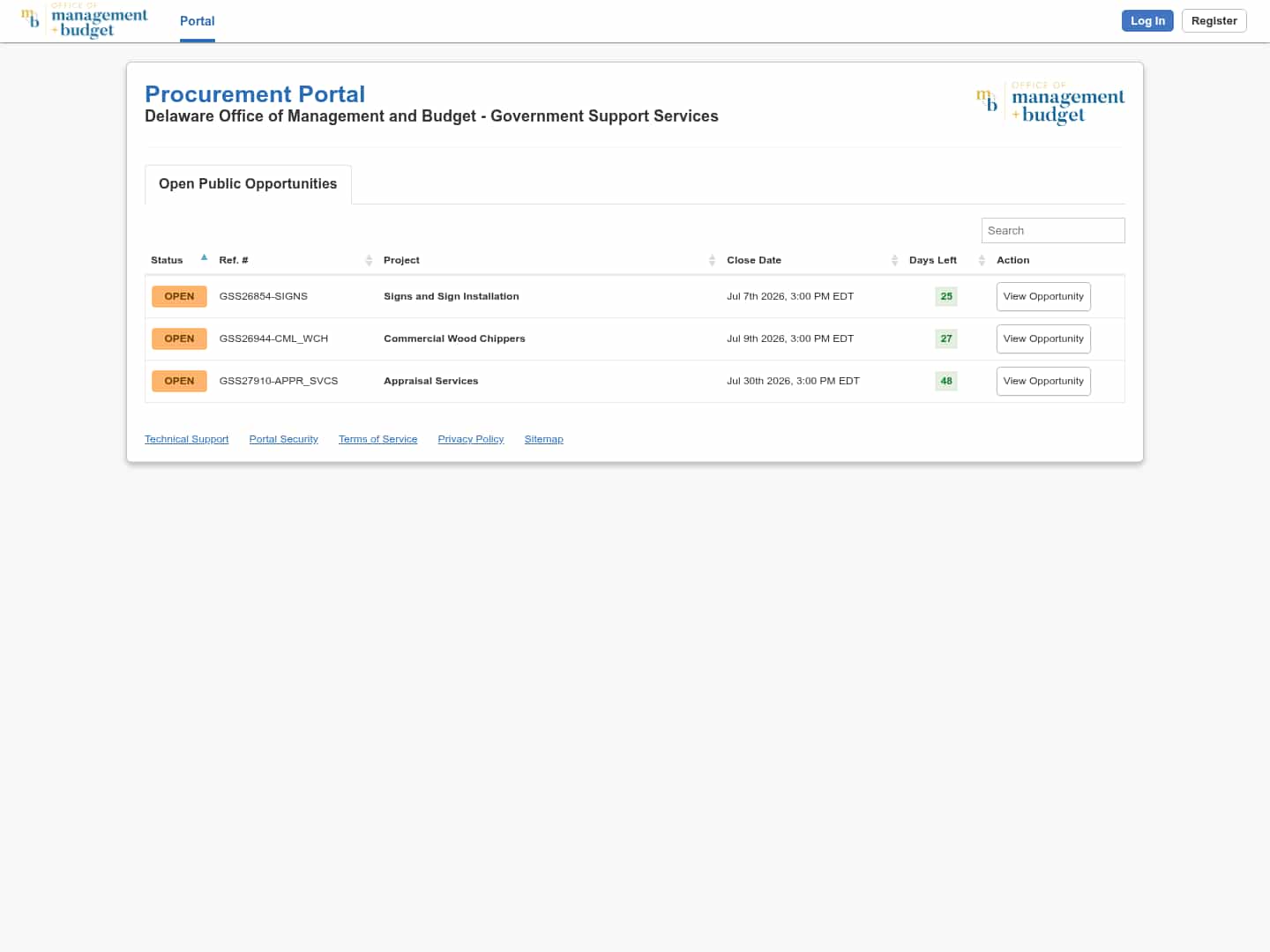The height and width of the screenshot is (952, 1270).
Task: Click the Action column header
Action: (1012, 261)
